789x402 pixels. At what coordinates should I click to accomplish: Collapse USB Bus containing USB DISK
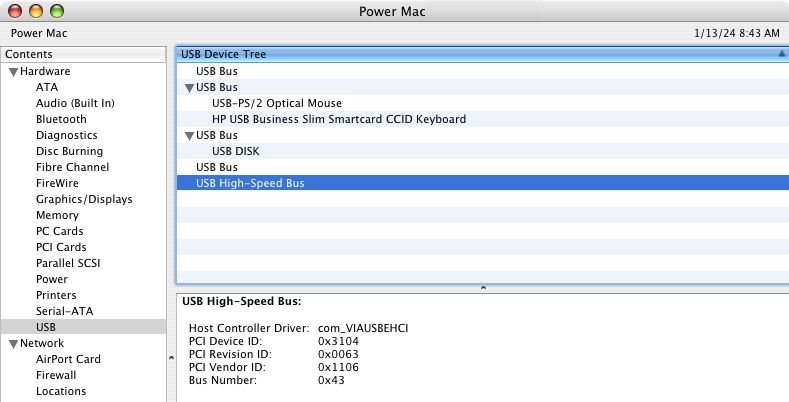(x=189, y=136)
